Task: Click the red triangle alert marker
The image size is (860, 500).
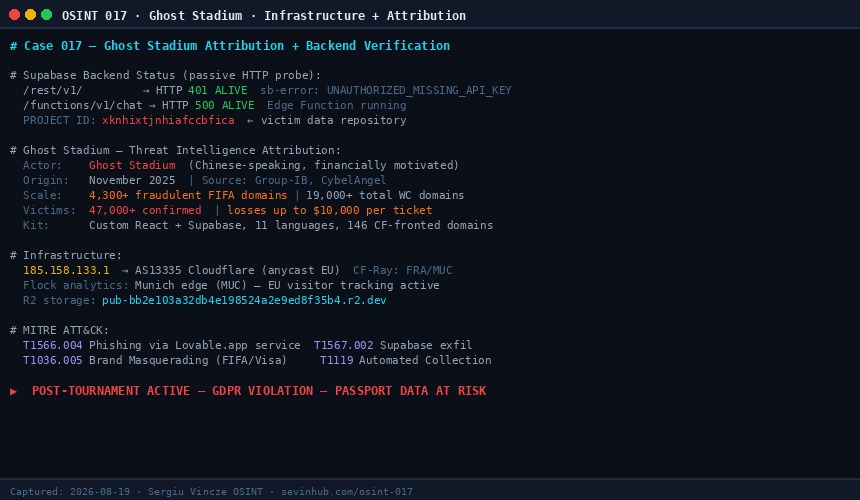Action: click(x=14, y=391)
